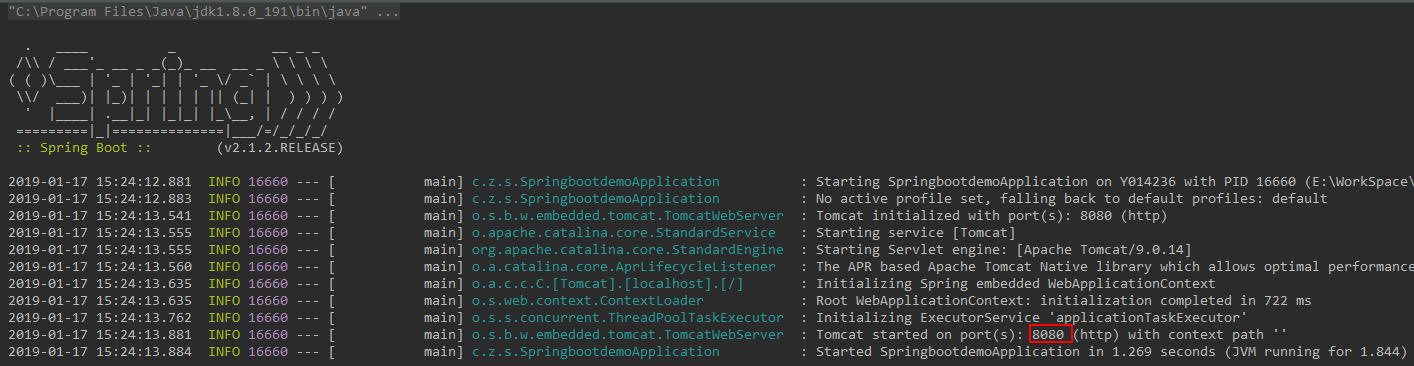Image resolution: width=1414 pixels, height=366 pixels.
Task: Click the red-boxed 8080 port number
Action: pyautogui.click(x=1049, y=334)
